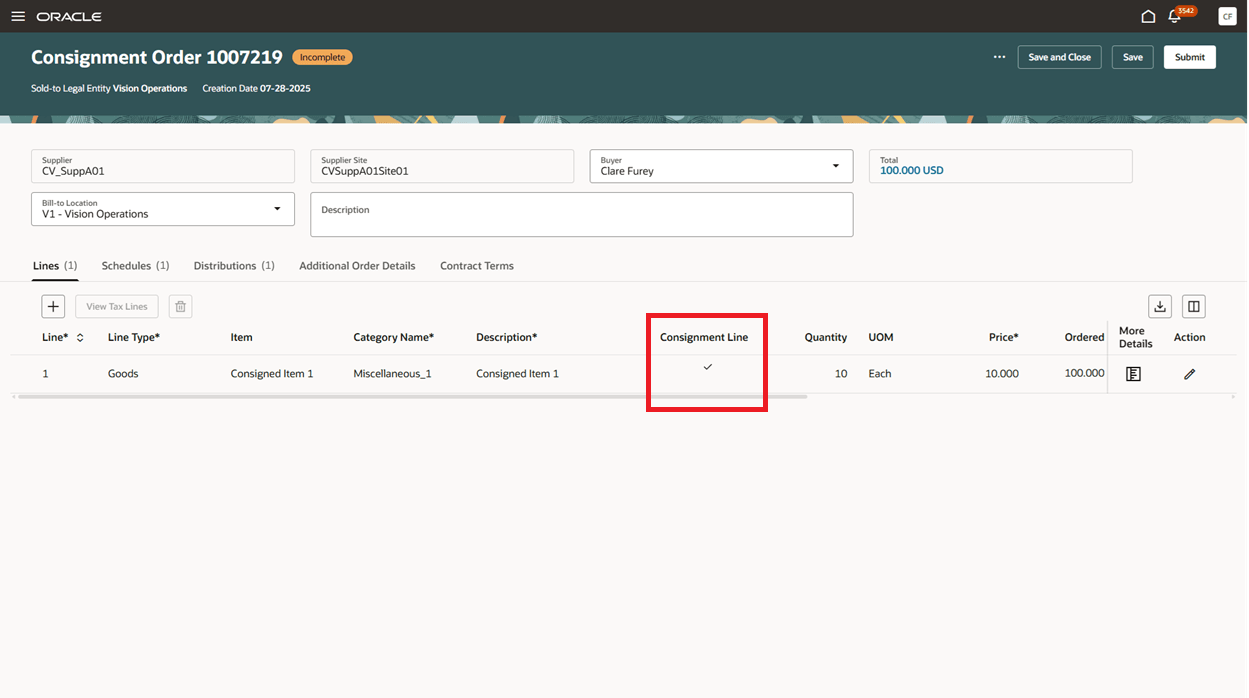
Task: Add a new line with plus icon
Action: point(54,306)
